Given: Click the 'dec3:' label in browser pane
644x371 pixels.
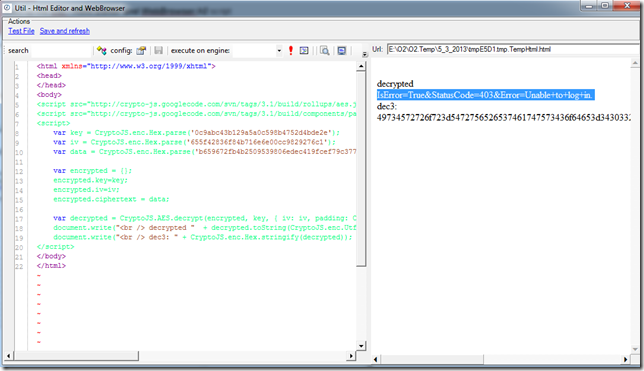Looking at the screenshot, I should 386,106.
